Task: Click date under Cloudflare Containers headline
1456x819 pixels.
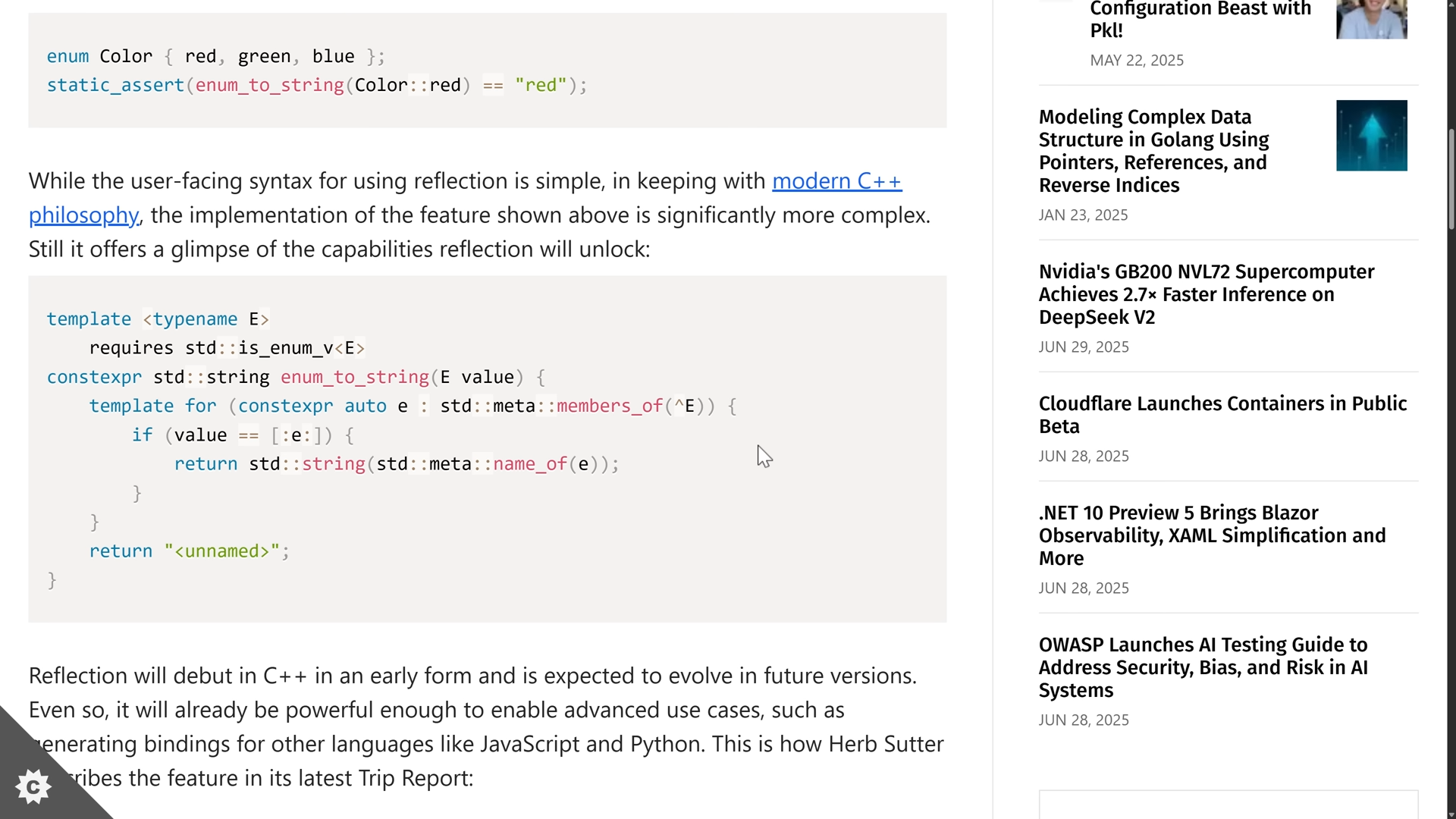Action: pyautogui.click(x=1084, y=457)
